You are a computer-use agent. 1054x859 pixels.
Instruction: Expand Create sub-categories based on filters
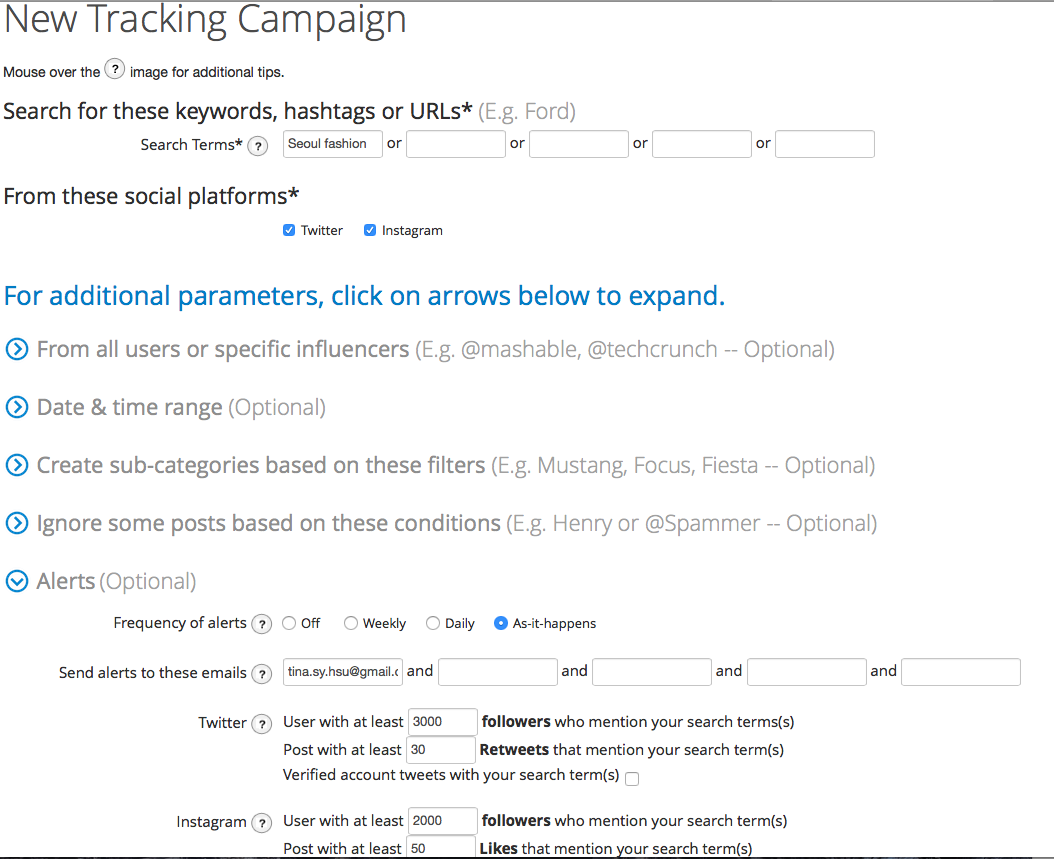click(x=17, y=465)
